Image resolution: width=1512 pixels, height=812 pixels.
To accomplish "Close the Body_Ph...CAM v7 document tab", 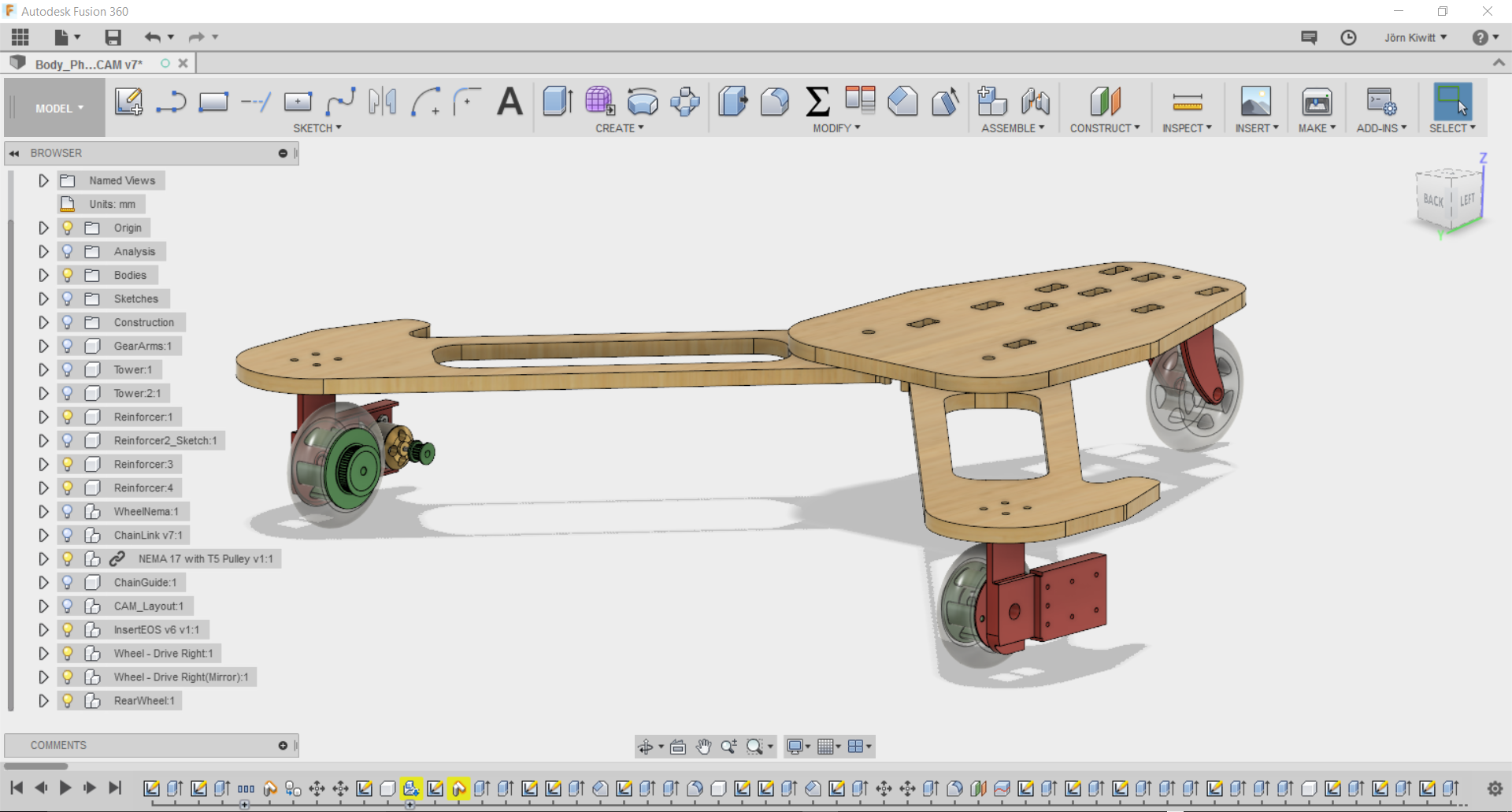I will coord(183,64).
